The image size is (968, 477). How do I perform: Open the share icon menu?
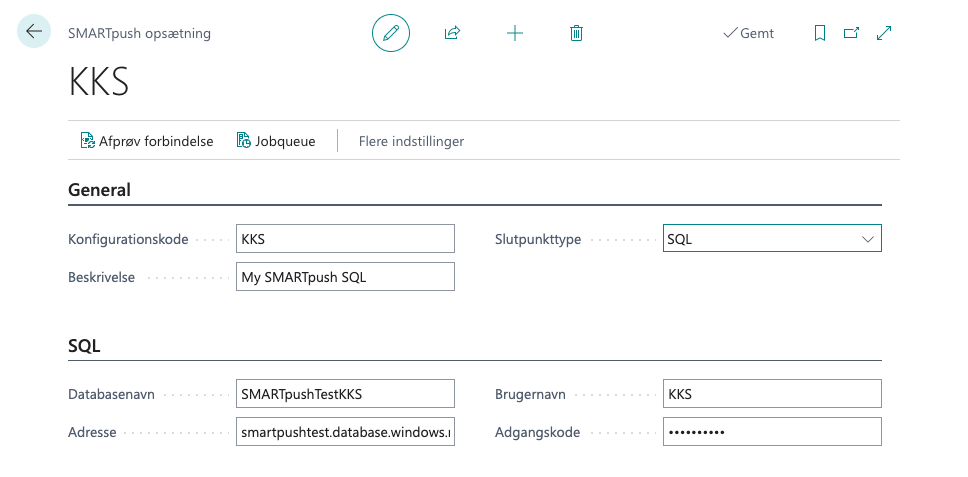[x=452, y=33]
